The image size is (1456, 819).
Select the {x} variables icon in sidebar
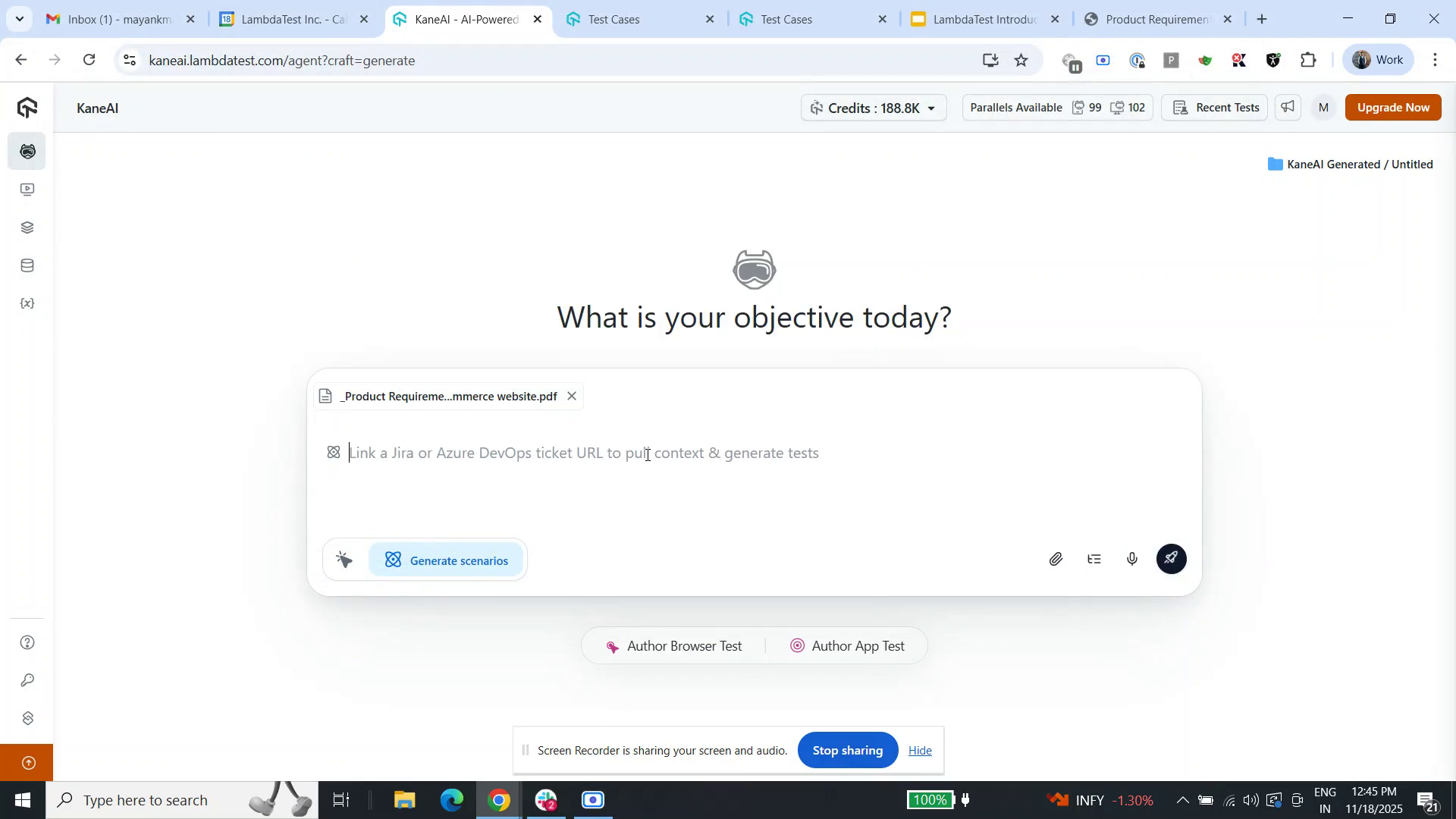[x=27, y=303]
